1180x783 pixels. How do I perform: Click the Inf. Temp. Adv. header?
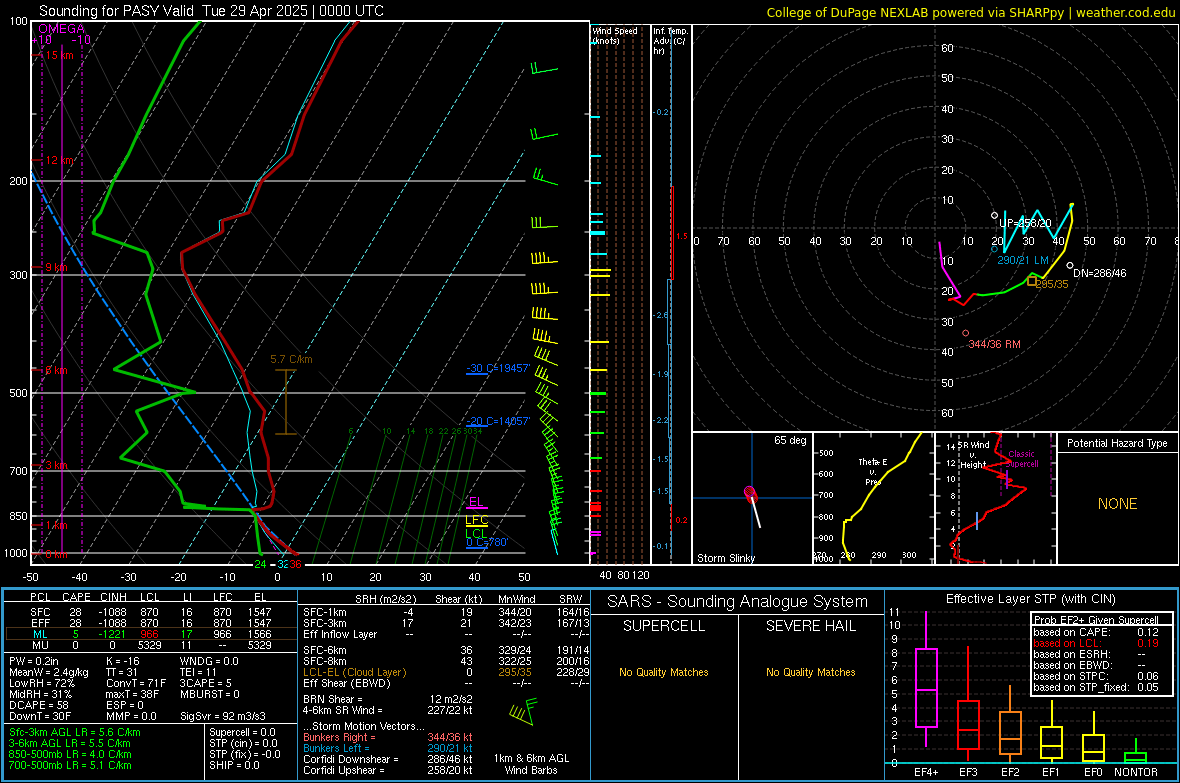[x=670, y=41]
